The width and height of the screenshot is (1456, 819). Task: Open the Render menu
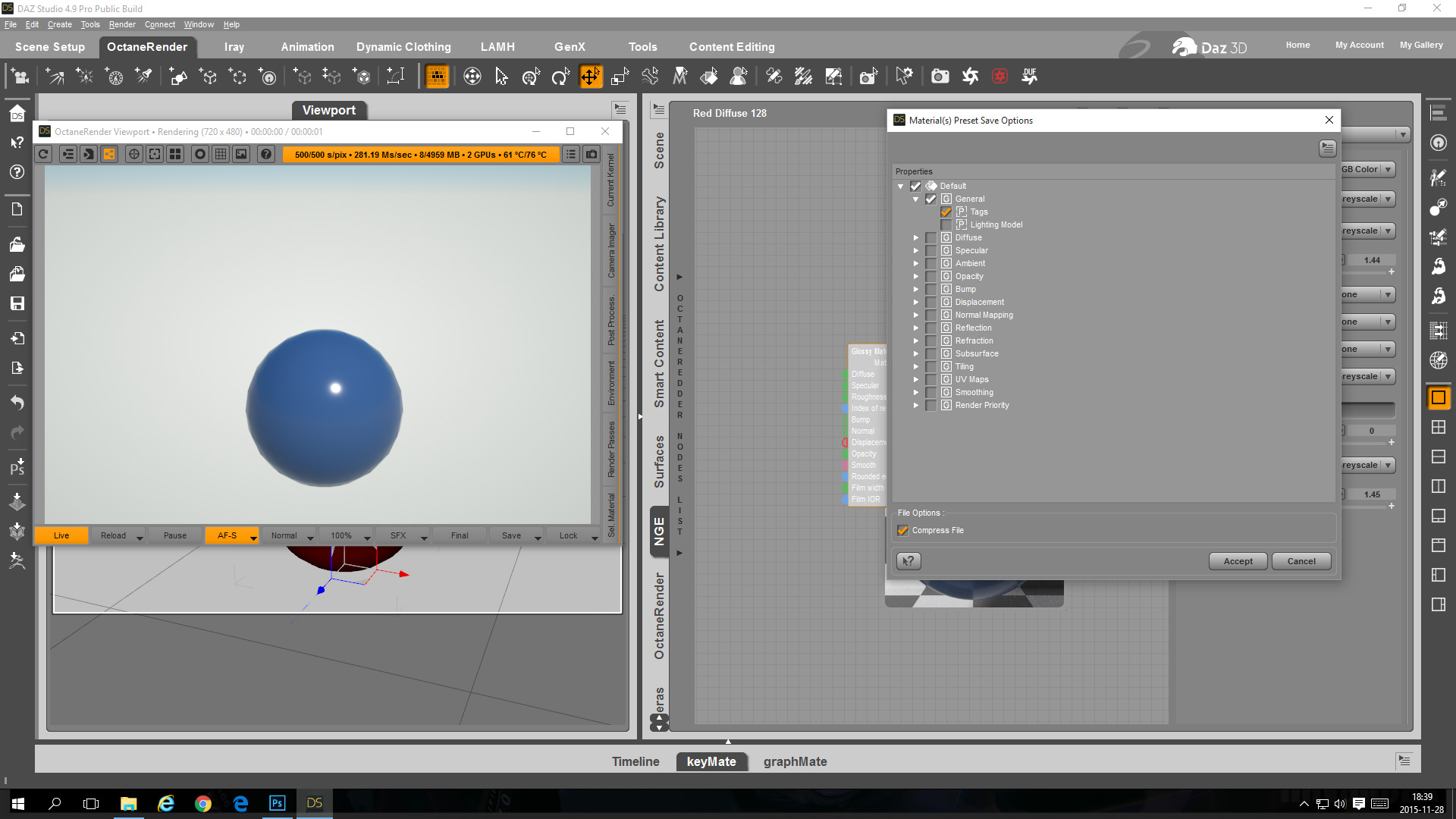121,25
